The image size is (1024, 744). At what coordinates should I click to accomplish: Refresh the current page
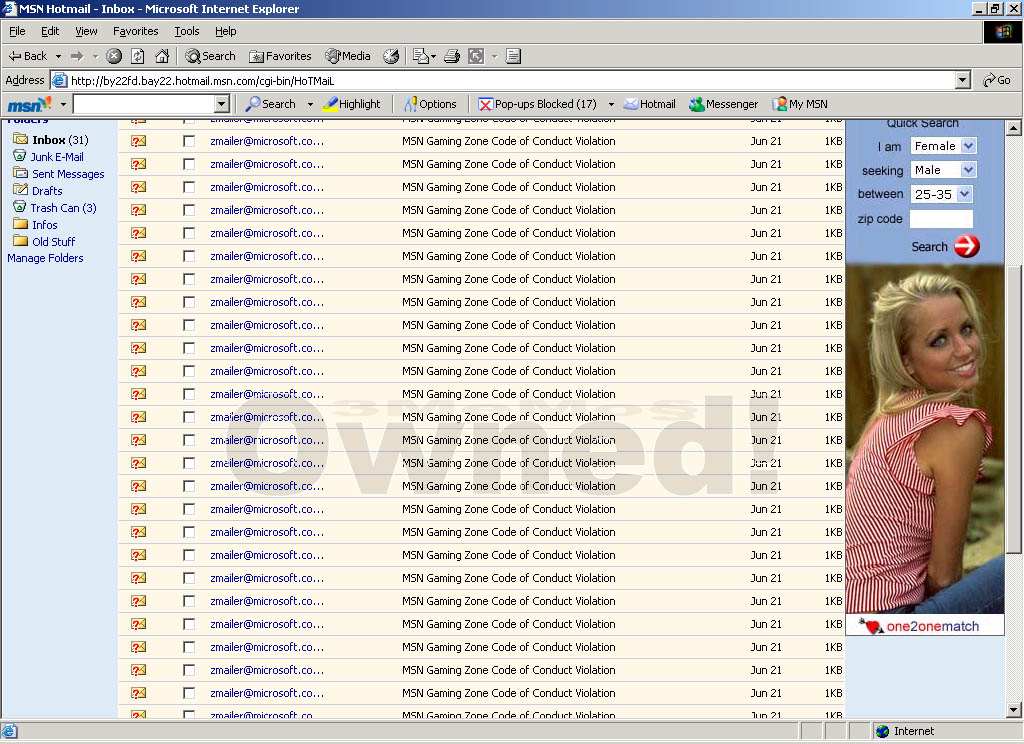(138, 56)
